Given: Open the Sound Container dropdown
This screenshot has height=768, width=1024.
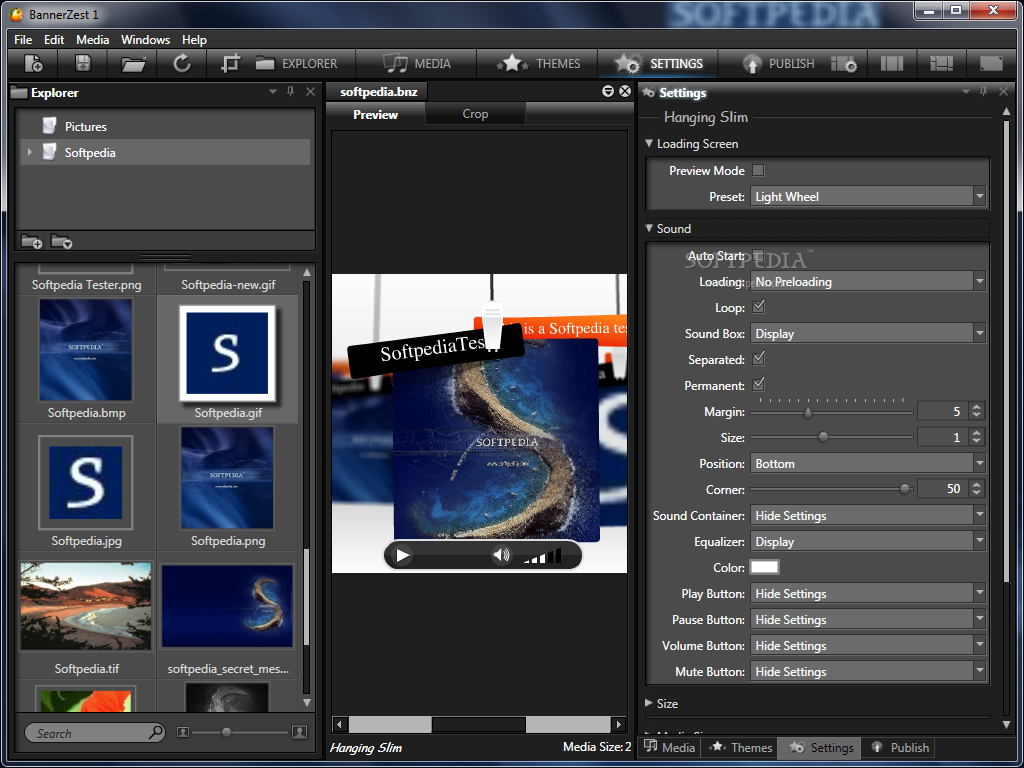Looking at the screenshot, I should [867, 516].
